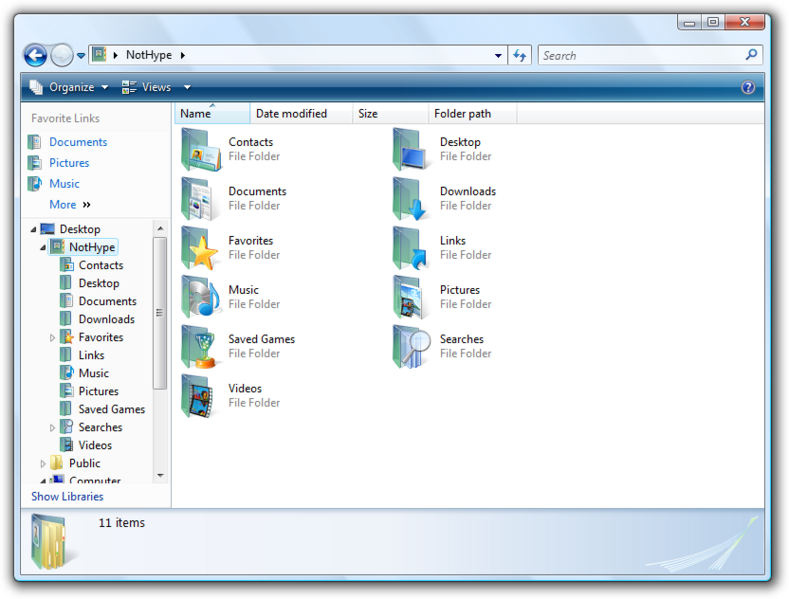Open the Downloads folder icon

coord(412,199)
